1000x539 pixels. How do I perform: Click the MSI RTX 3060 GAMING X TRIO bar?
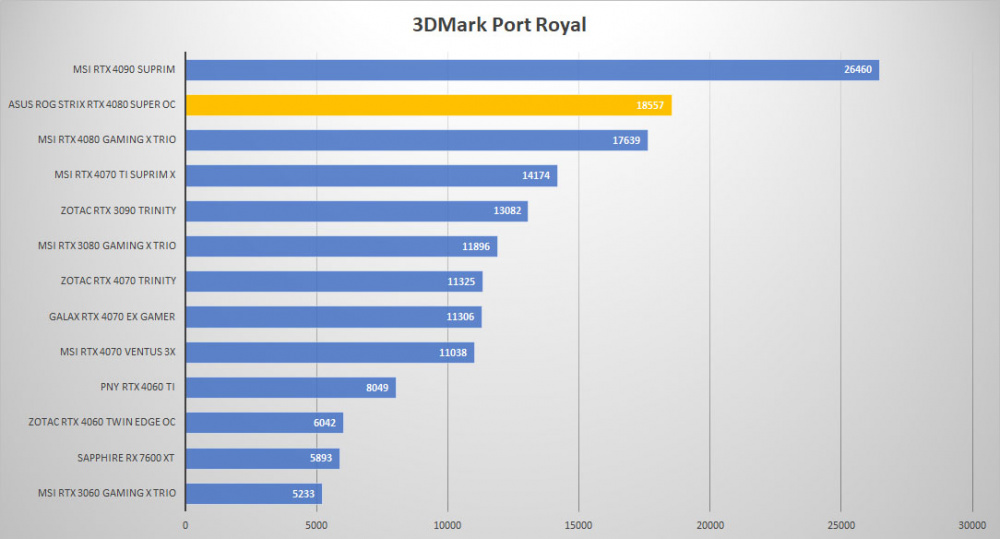pyautogui.click(x=254, y=493)
